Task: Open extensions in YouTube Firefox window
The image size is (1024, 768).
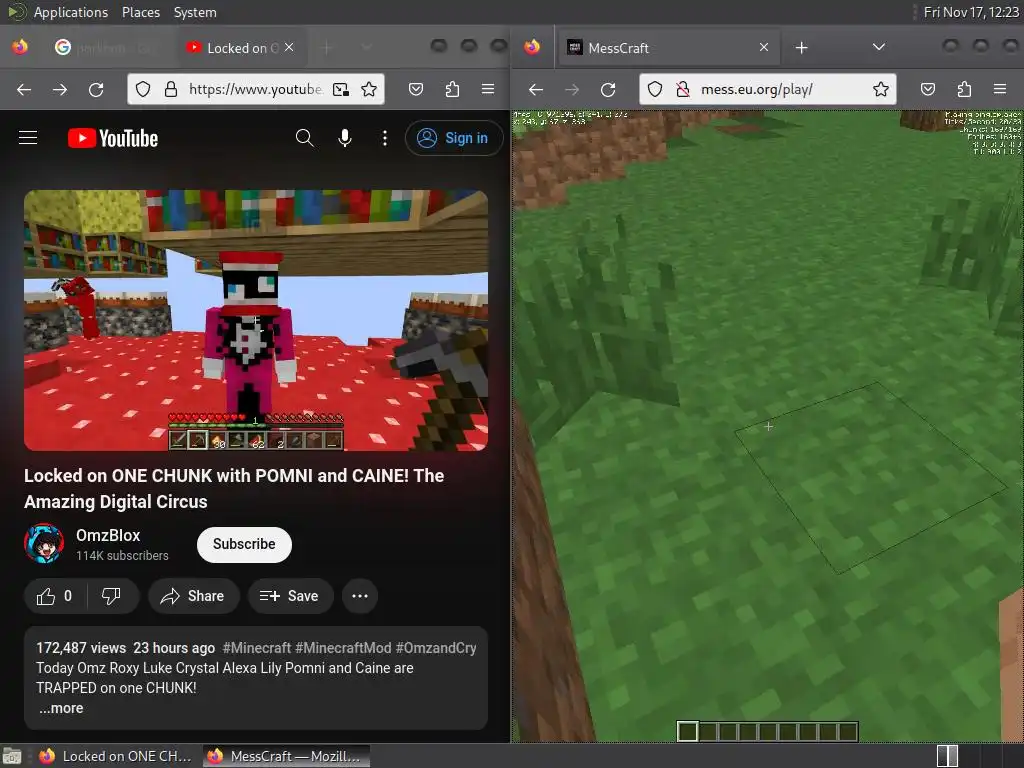Action: click(x=452, y=89)
